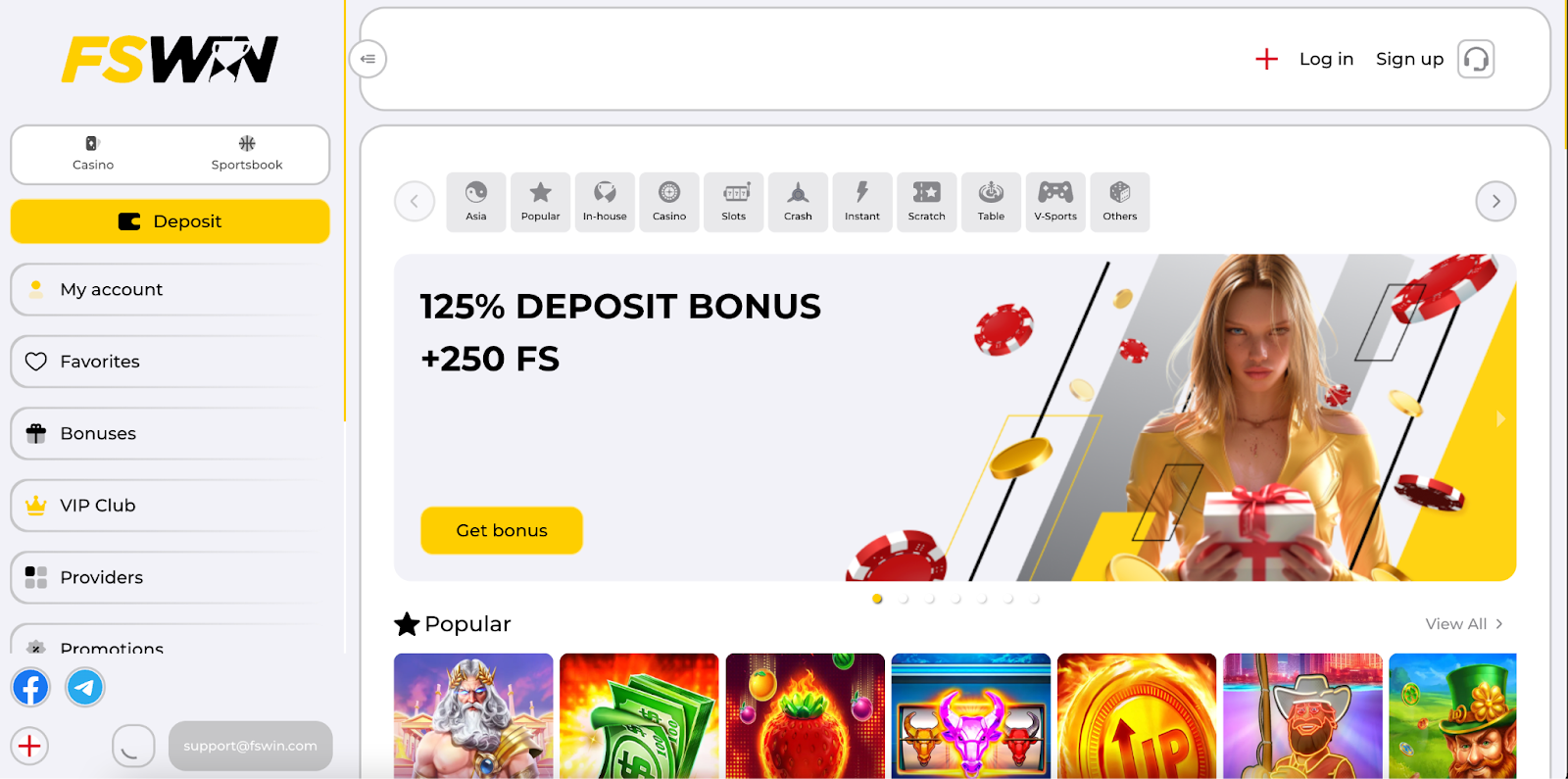1568x779 pixels.
Task: Click the Get bonus button
Action: pos(502,530)
